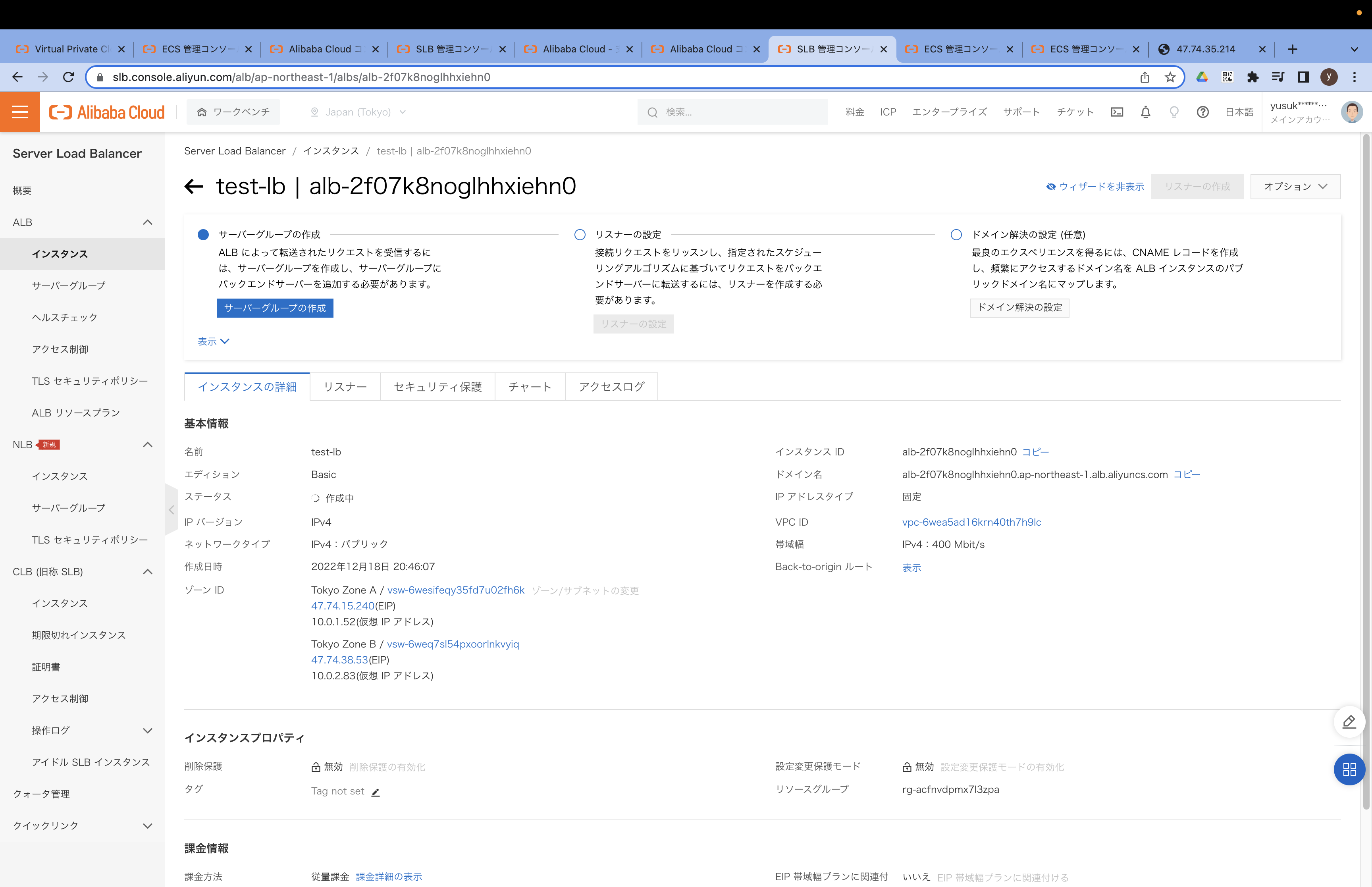This screenshot has height=887, width=1372.
Task: Open help via the question mark icon
Action: coord(1203,112)
